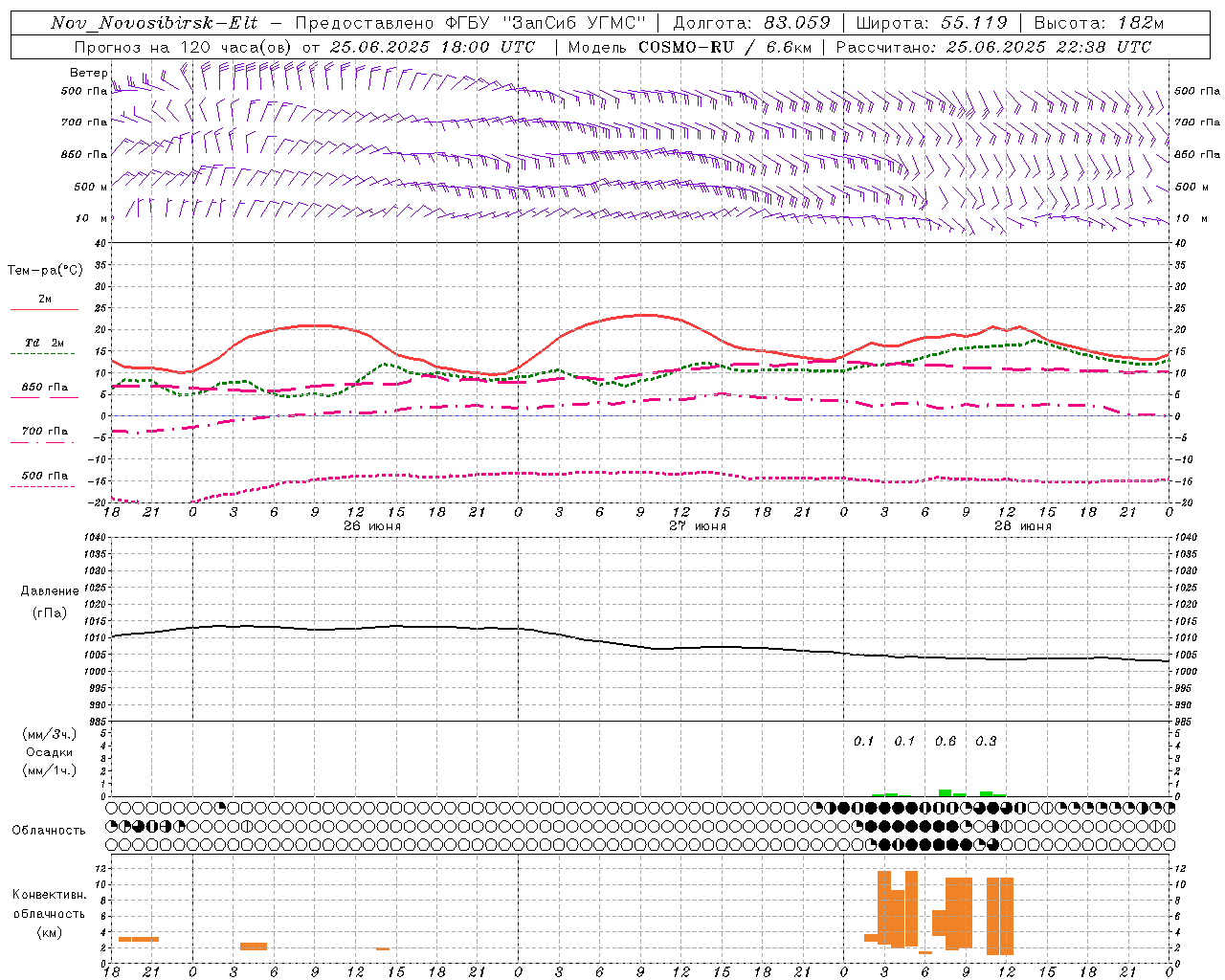Screen dimensions: 1225x980
Task: Click the Давление pressure panel label
Action: [x=50, y=591]
